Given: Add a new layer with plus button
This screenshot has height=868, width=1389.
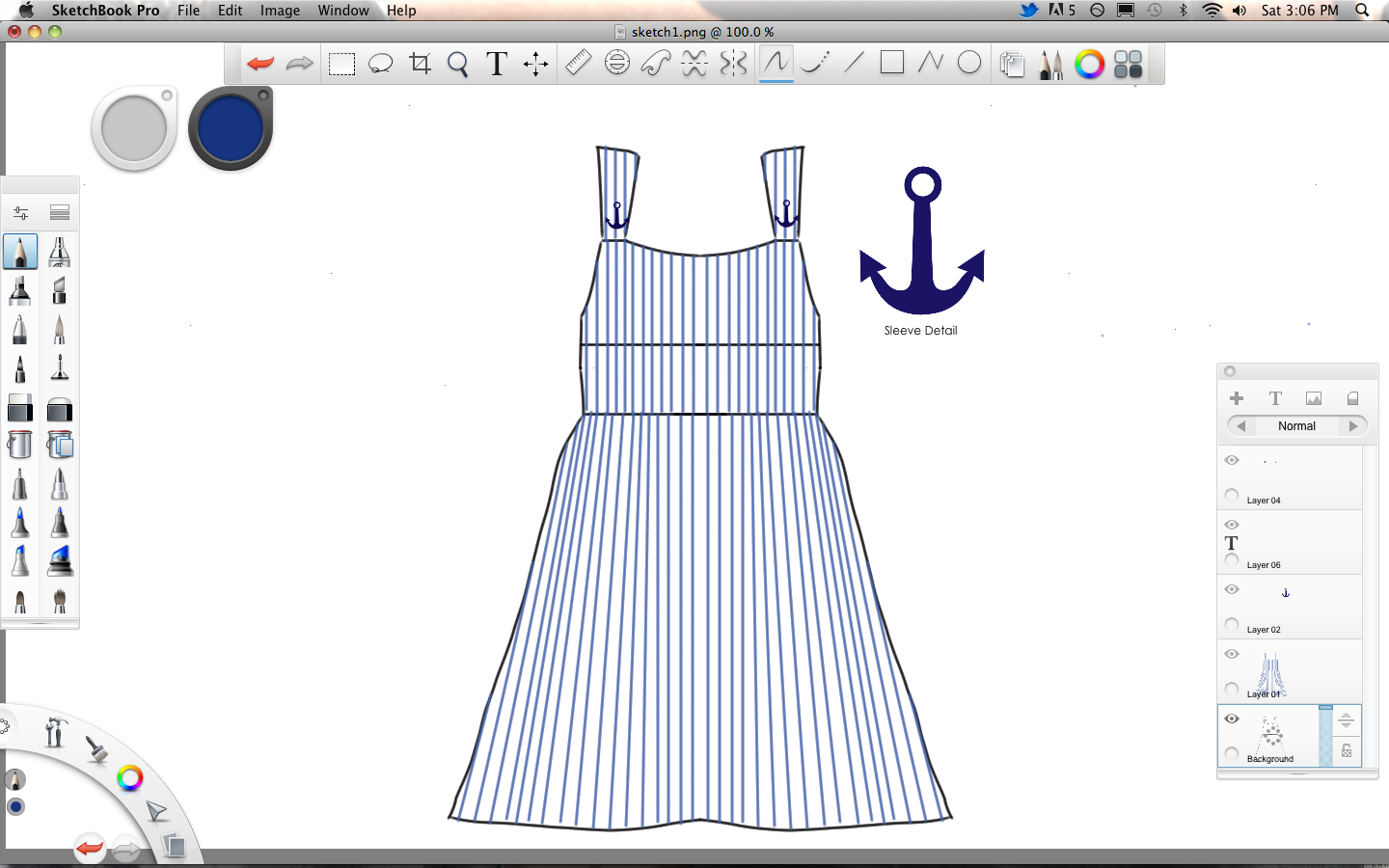Looking at the screenshot, I should (x=1237, y=398).
